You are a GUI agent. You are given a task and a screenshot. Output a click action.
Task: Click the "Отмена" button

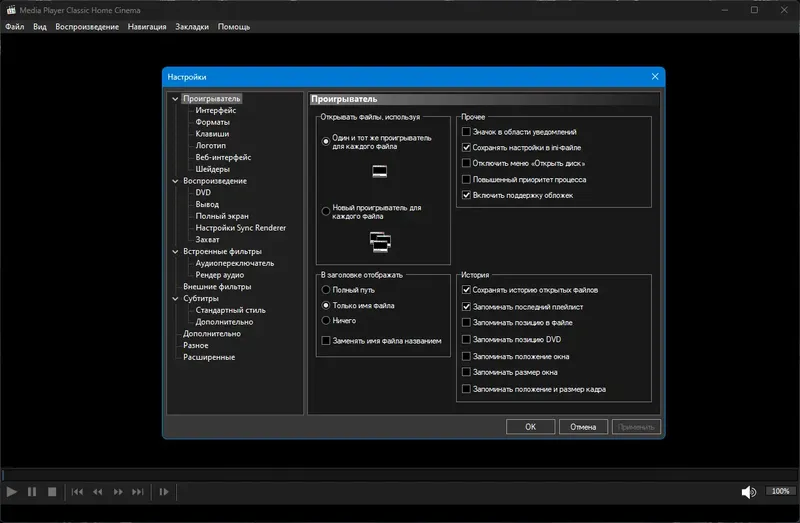(x=583, y=427)
